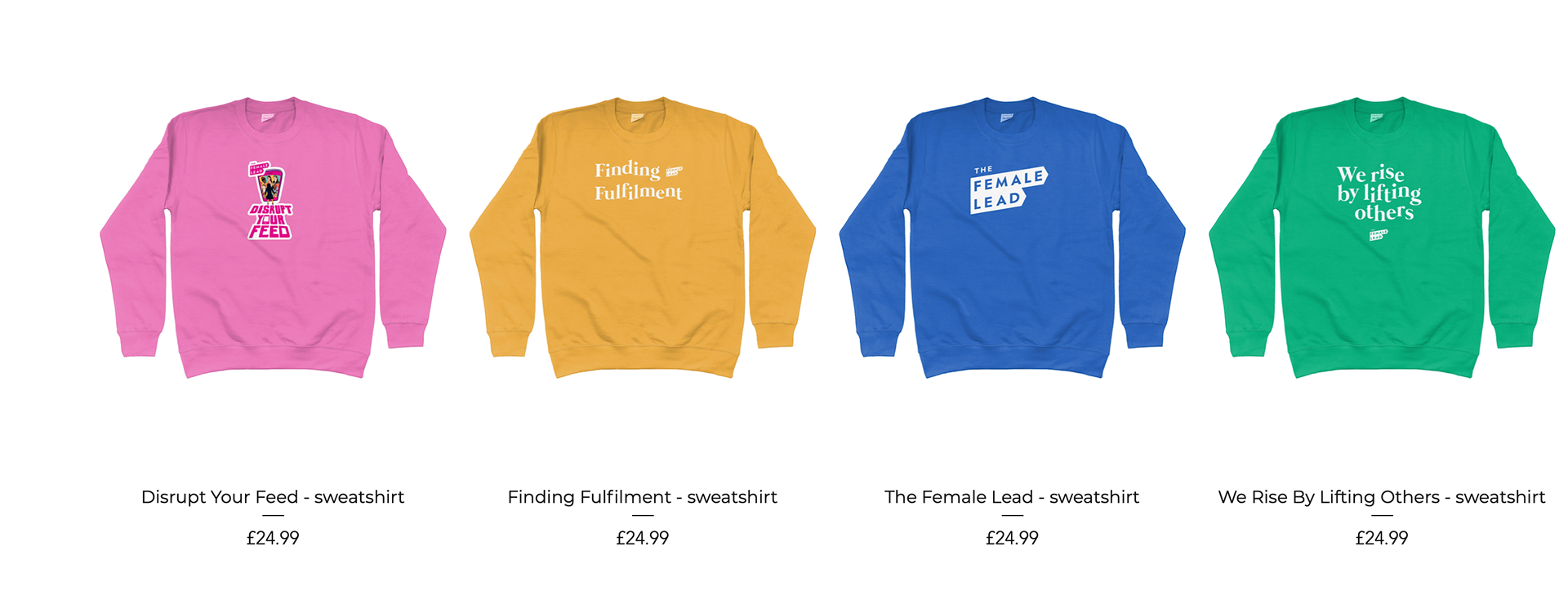
Task: Click the 'Disrupt Your Feed - sweatshirt' title
Action: click(x=273, y=497)
